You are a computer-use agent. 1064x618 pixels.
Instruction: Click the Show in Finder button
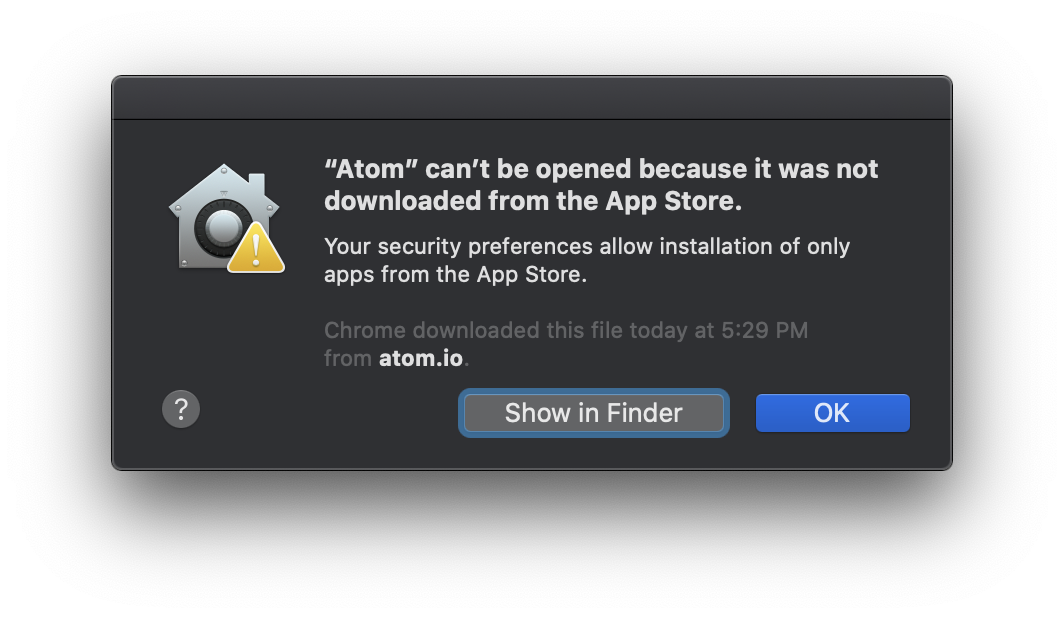point(594,412)
